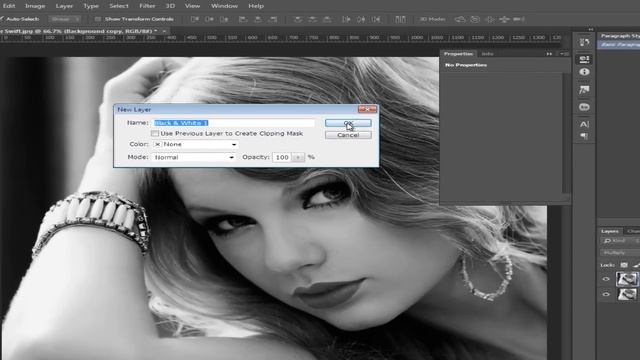
Task: Select the Layers tab
Action: (x=609, y=231)
